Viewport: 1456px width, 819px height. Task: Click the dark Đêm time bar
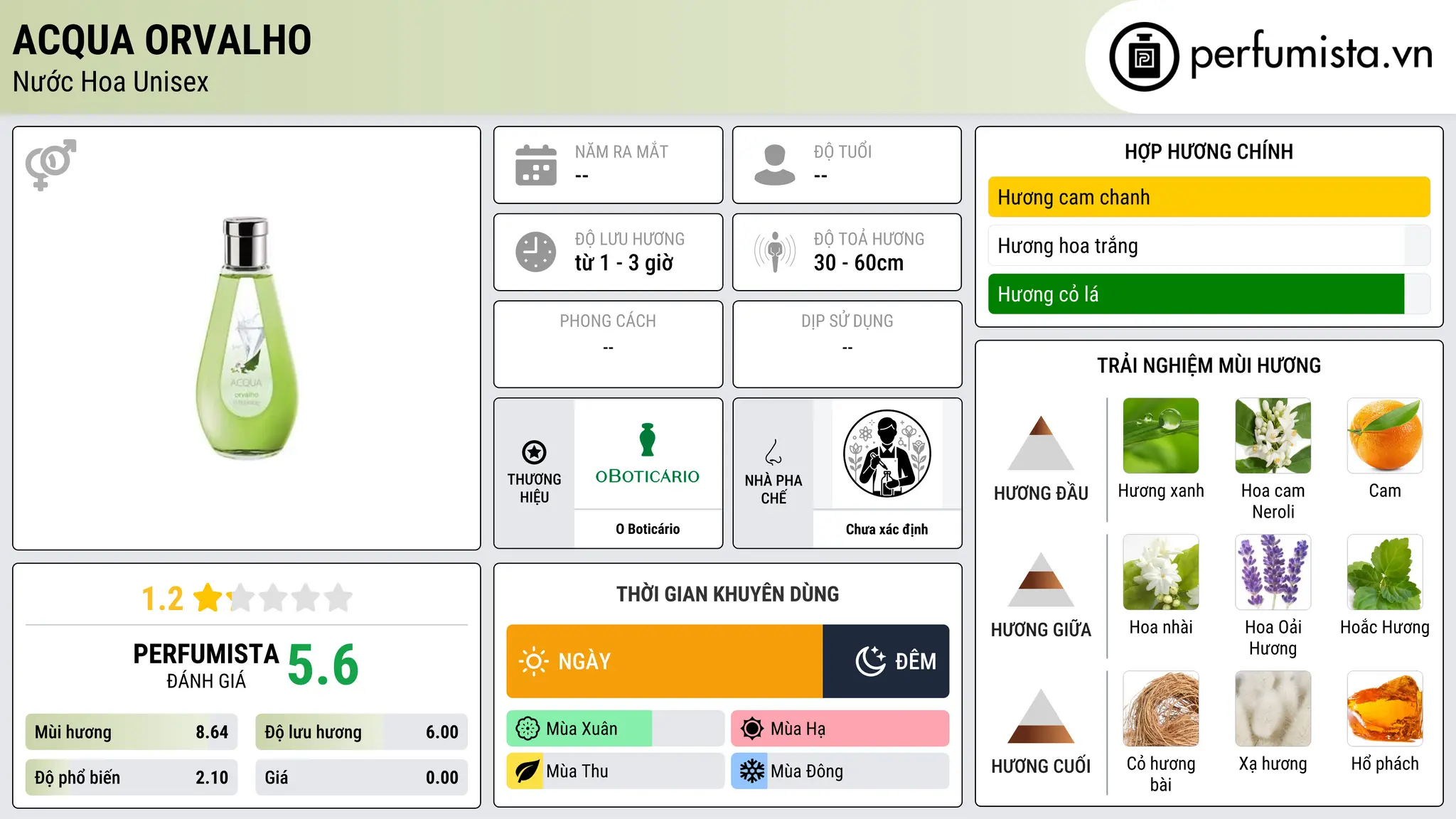coord(886,661)
